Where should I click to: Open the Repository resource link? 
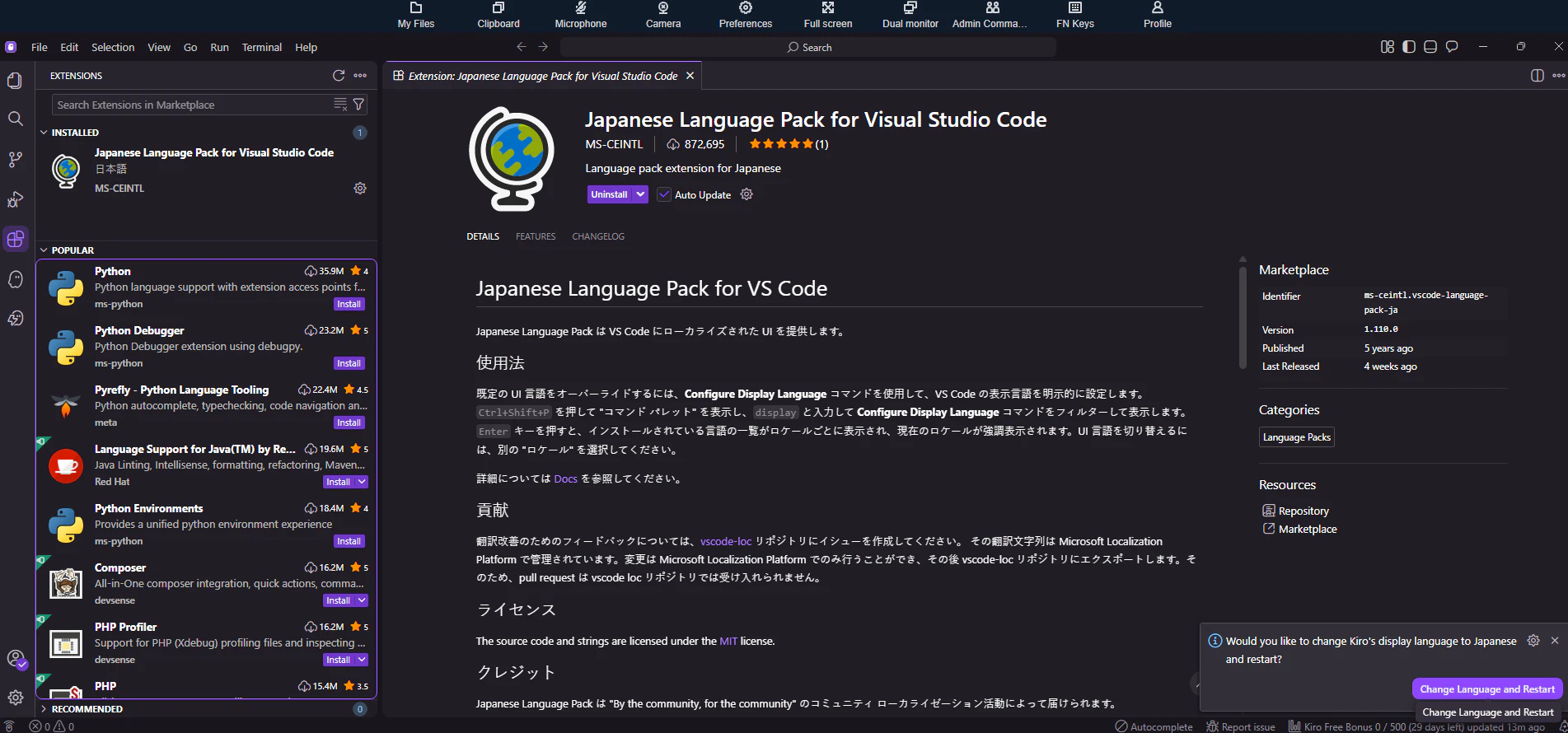[x=1304, y=511]
